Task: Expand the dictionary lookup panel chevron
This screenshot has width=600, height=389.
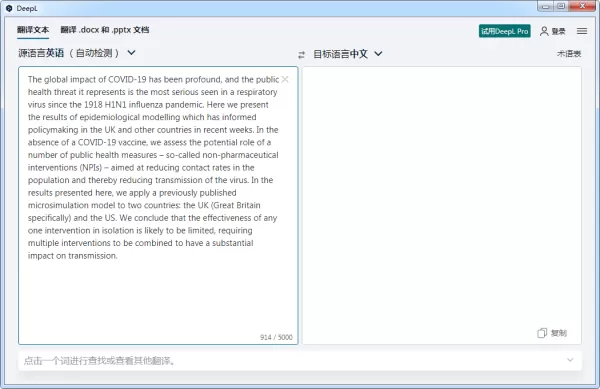Action: pos(570,360)
